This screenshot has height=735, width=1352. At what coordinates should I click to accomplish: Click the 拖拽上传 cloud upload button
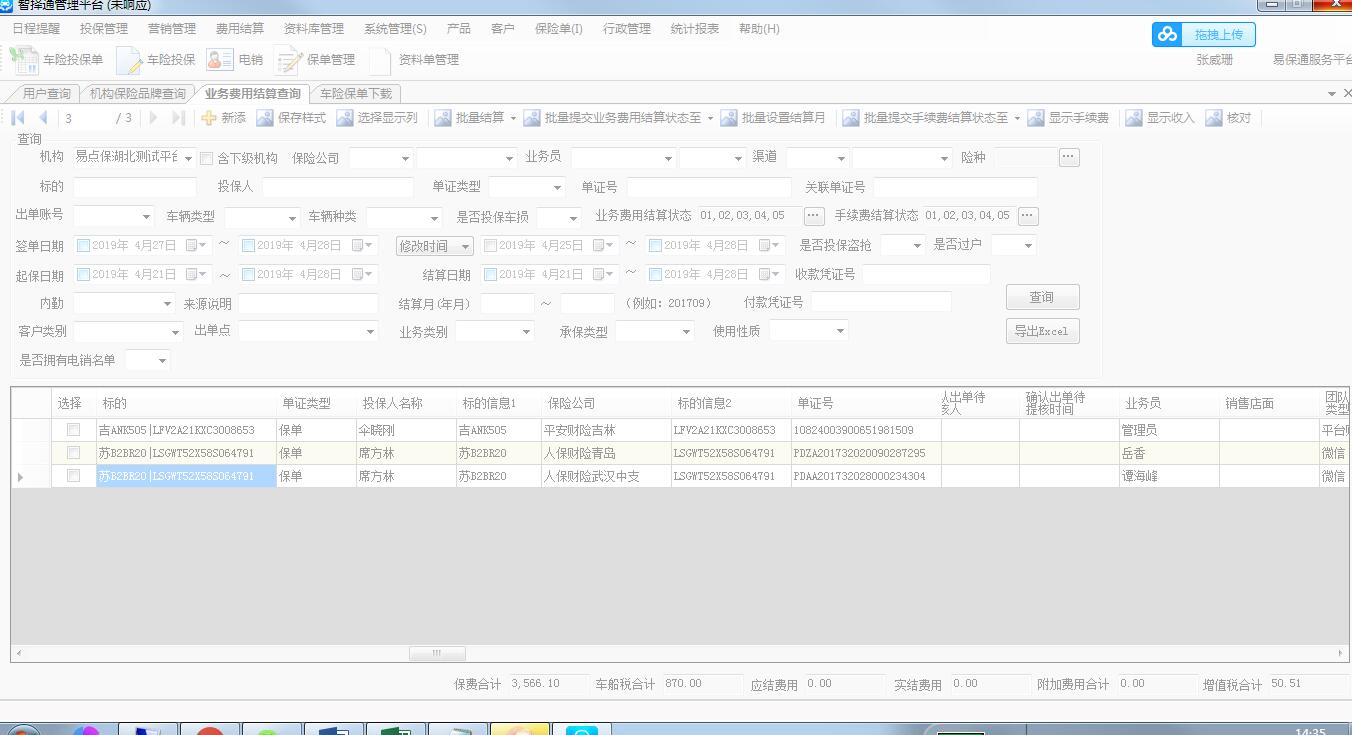click(1203, 35)
